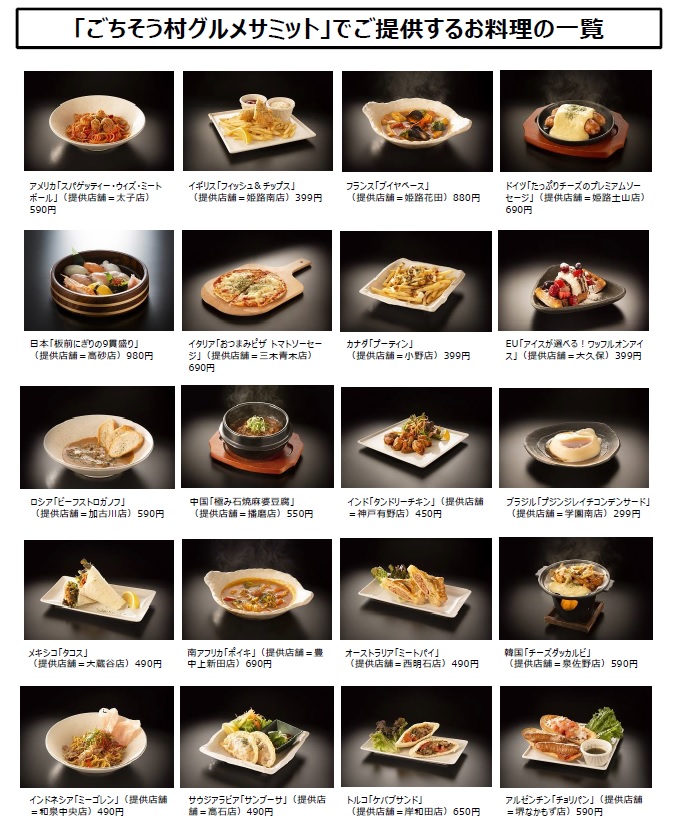The height and width of the screenshot is (822, 674).
Task: Click the Australian meat pie photo
Action: coord(416,590)
